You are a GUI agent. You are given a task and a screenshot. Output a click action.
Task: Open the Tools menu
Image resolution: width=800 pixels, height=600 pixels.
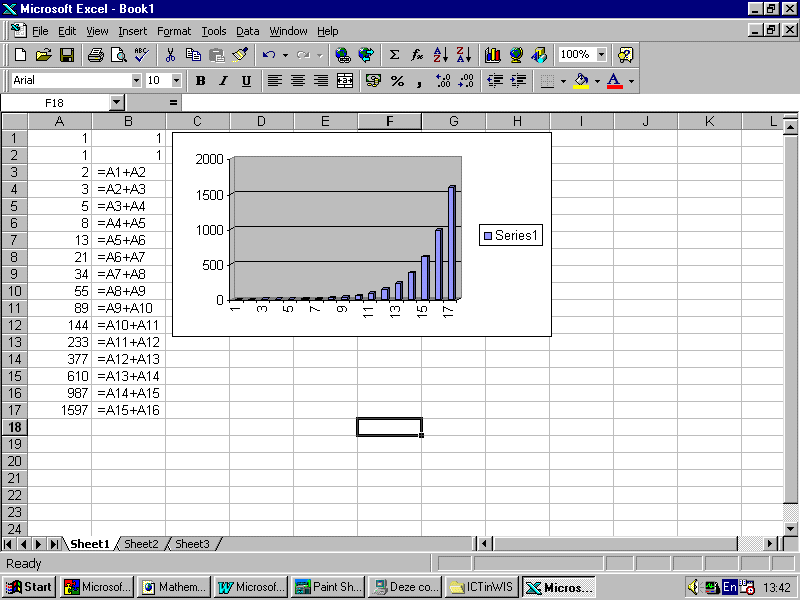214,32
